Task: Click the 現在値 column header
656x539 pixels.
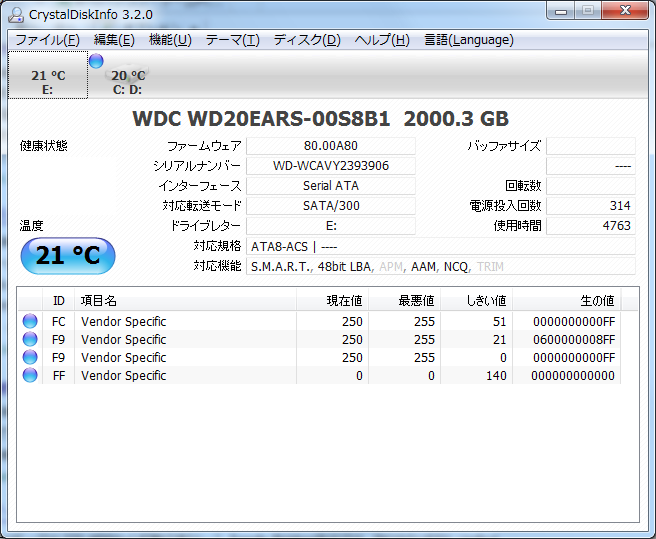Action: coord(333,300)
